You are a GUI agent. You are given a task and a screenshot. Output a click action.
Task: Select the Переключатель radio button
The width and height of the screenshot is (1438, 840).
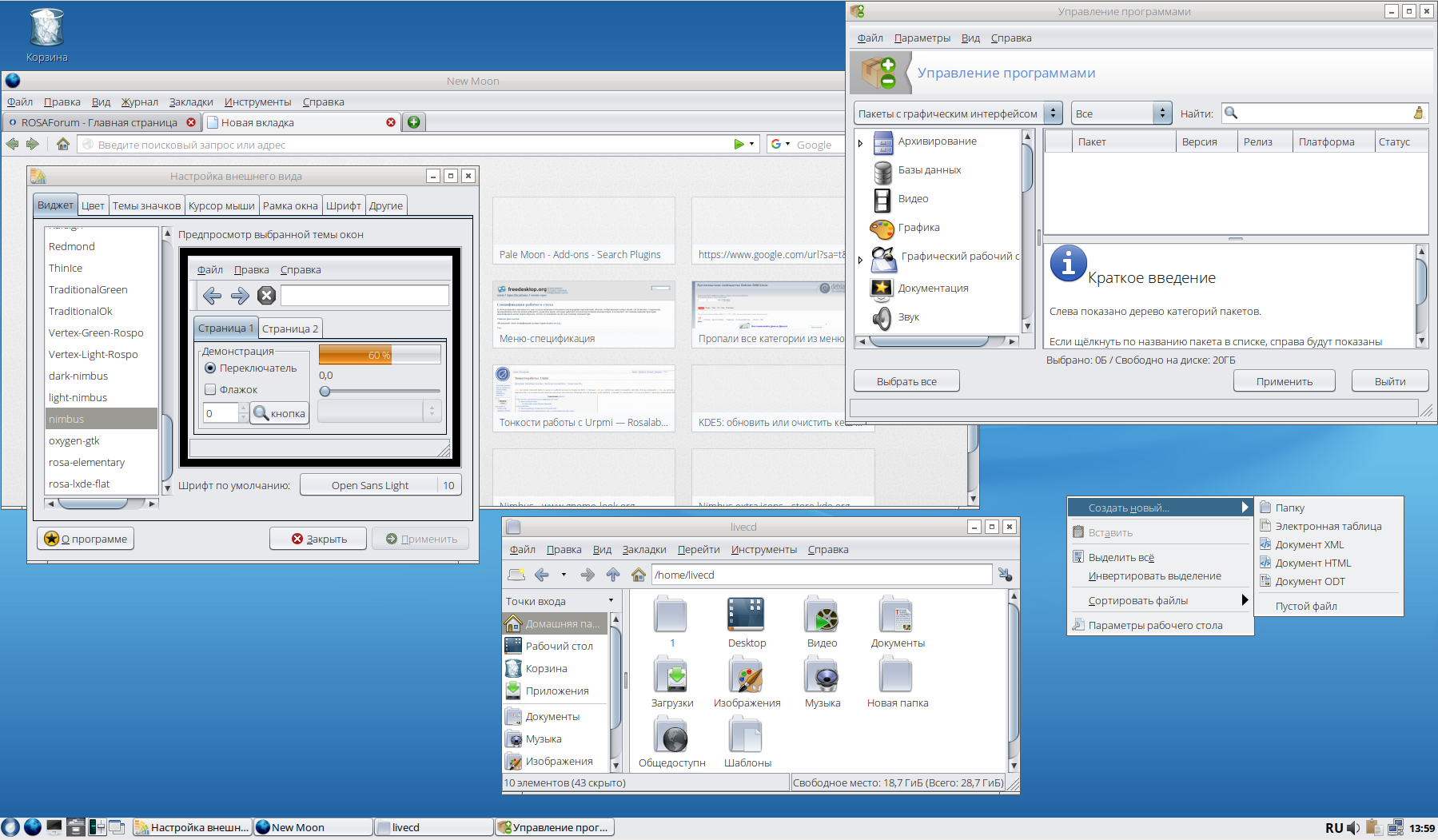tap(210, 368)
